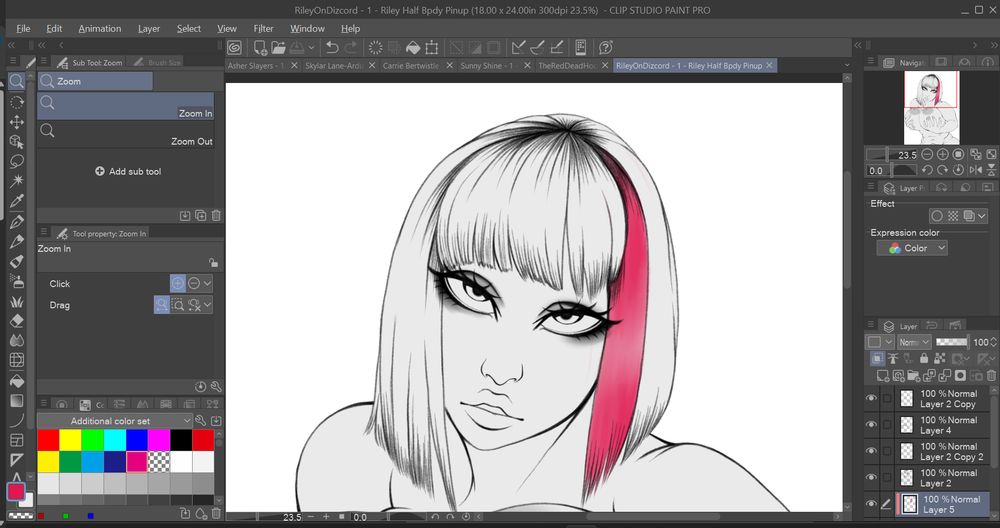Click the Navigator preview thumbnail
The height and width of the screenshot is (528, 1000).
tap(931, 107)
